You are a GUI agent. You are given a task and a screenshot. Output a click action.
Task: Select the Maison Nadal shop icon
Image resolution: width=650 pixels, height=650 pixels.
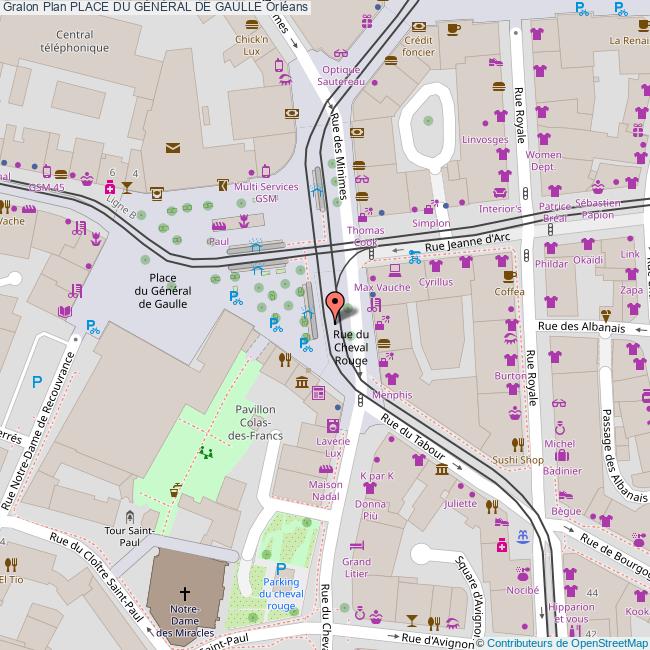(326, 470)
